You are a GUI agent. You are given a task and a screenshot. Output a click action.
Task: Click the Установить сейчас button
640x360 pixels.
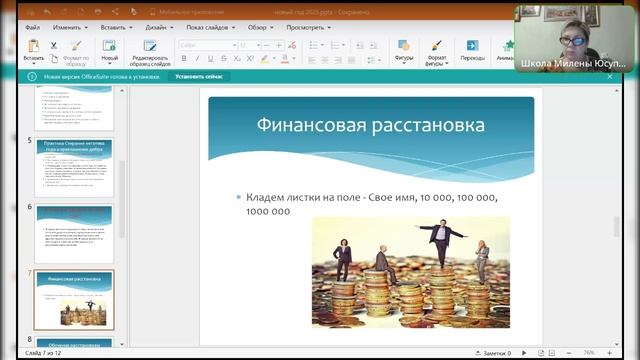[199, 76]
